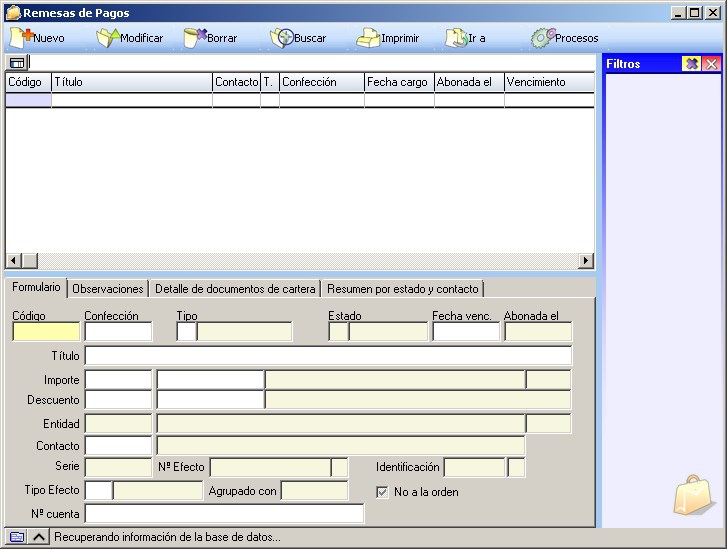Click the status bar form icon
This screenshot has width=727, height=549.
(17, 537)
